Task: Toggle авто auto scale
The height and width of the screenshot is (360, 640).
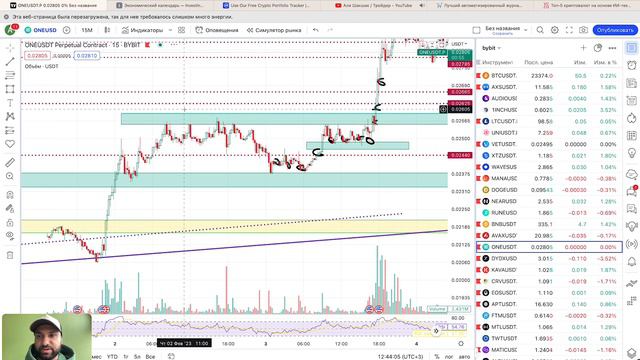Action: tap(464, 357)
